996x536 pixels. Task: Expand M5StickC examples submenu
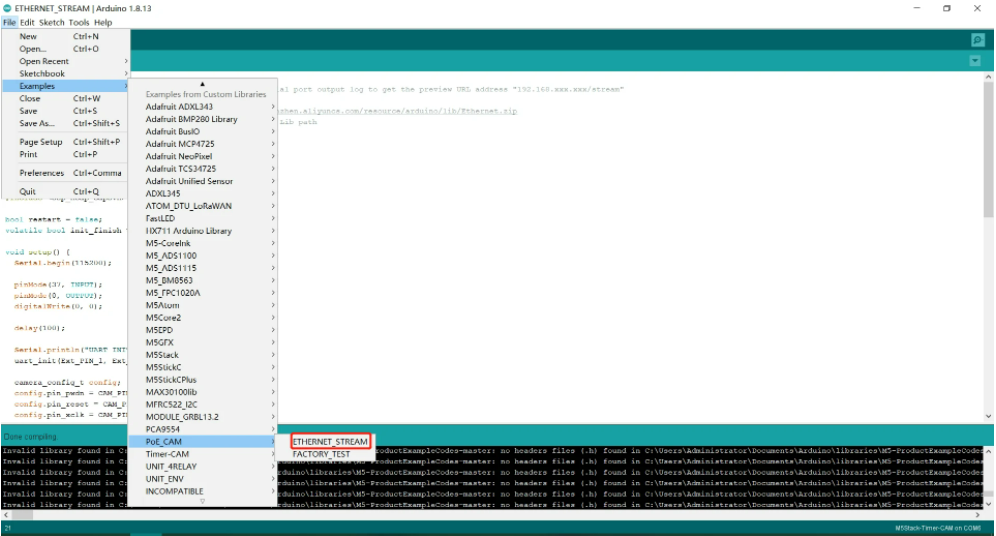tap(203, 367)
